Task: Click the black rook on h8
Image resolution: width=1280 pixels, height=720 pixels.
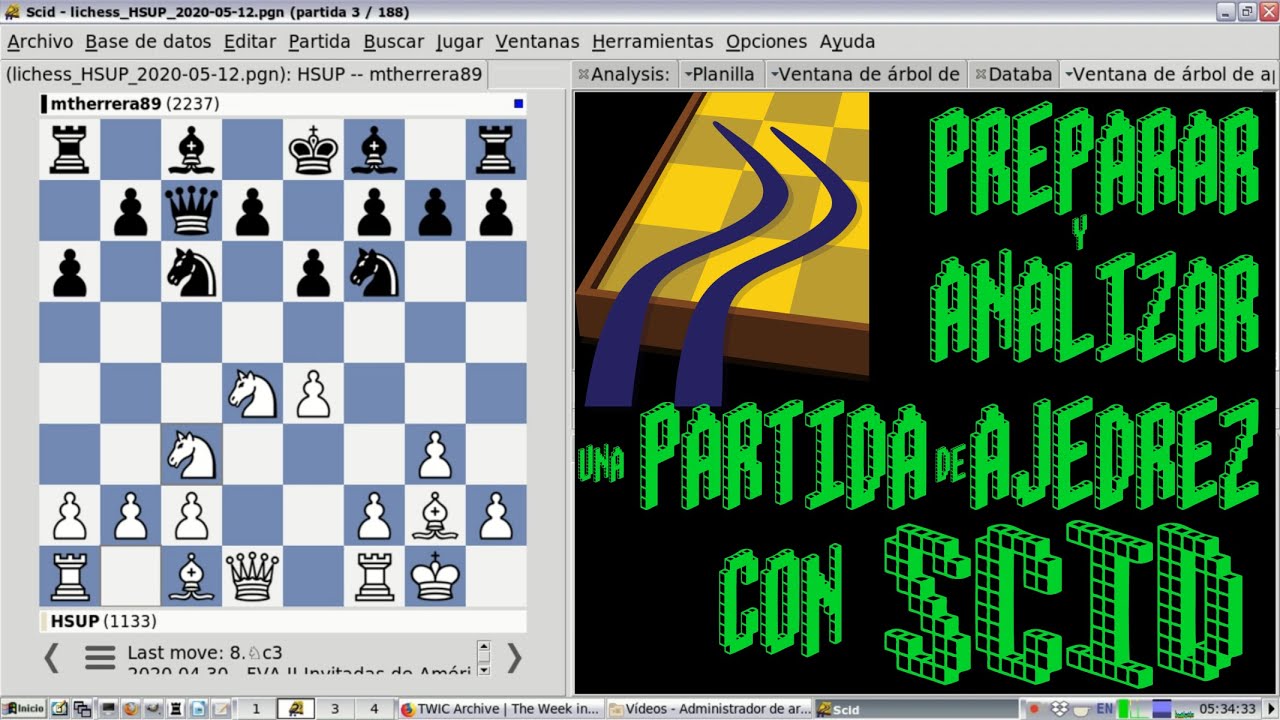Action: (496, 149)
